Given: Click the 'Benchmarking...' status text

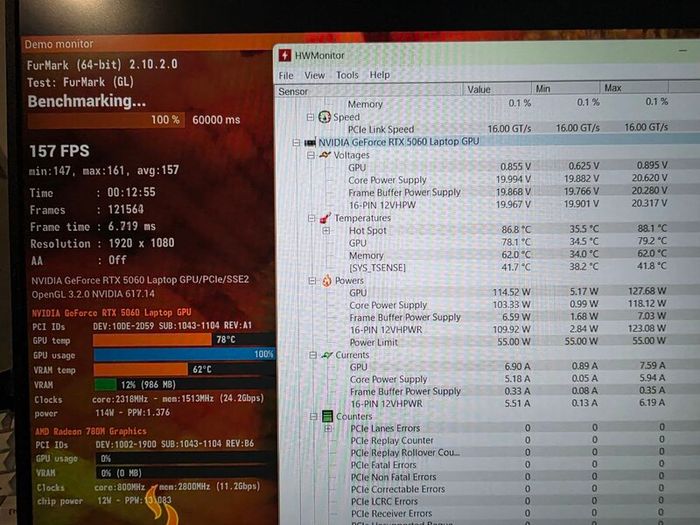Looking at the screenshot, I should click(x=87, y=101).
